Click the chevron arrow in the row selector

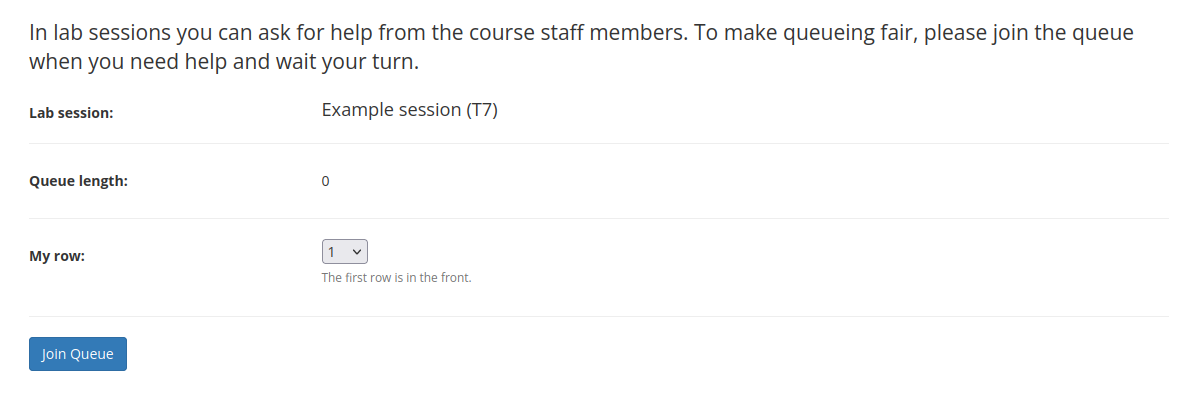click(x=358, y=252)
